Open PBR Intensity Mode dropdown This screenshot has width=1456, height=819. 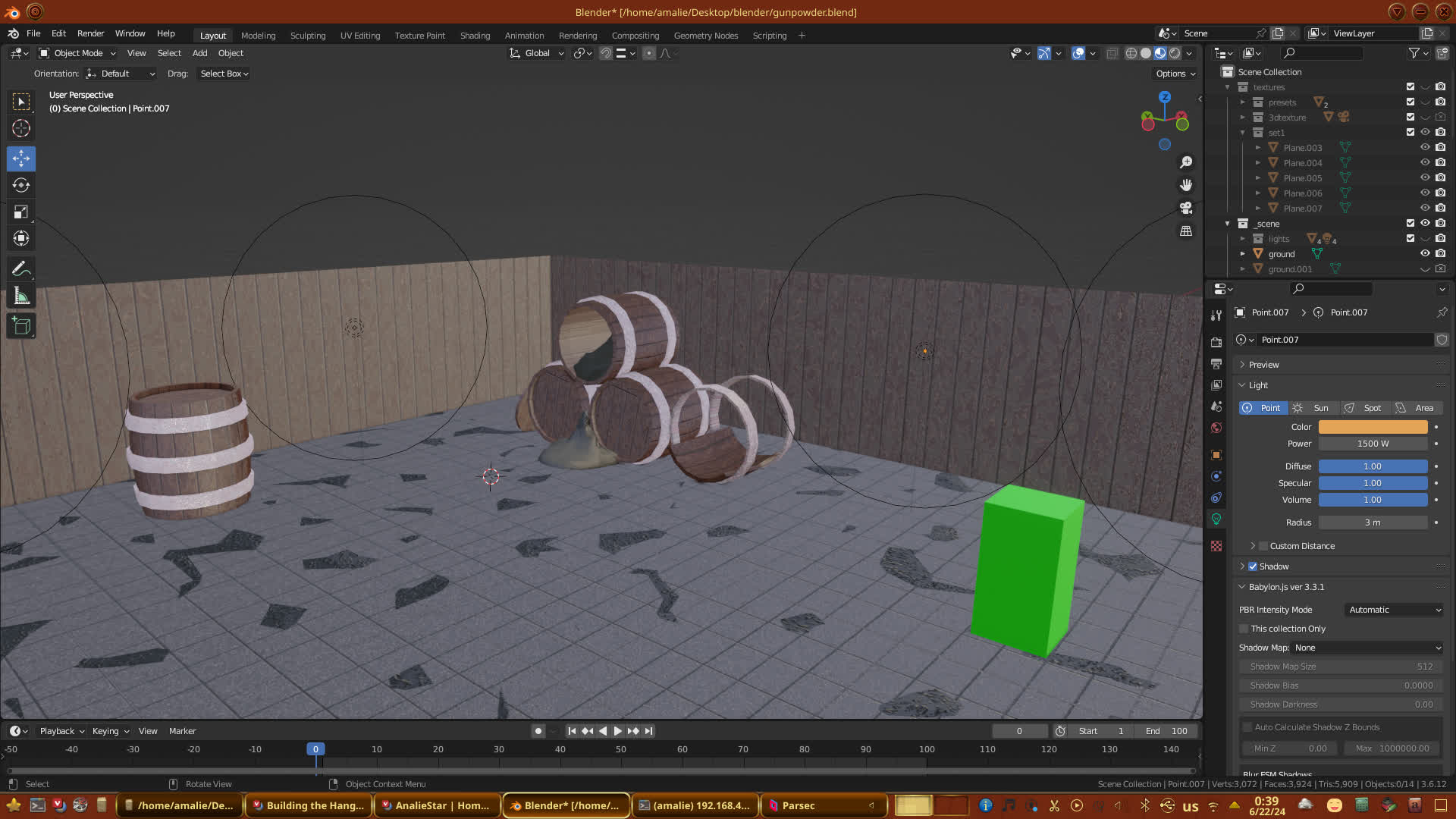[1394, 610]
